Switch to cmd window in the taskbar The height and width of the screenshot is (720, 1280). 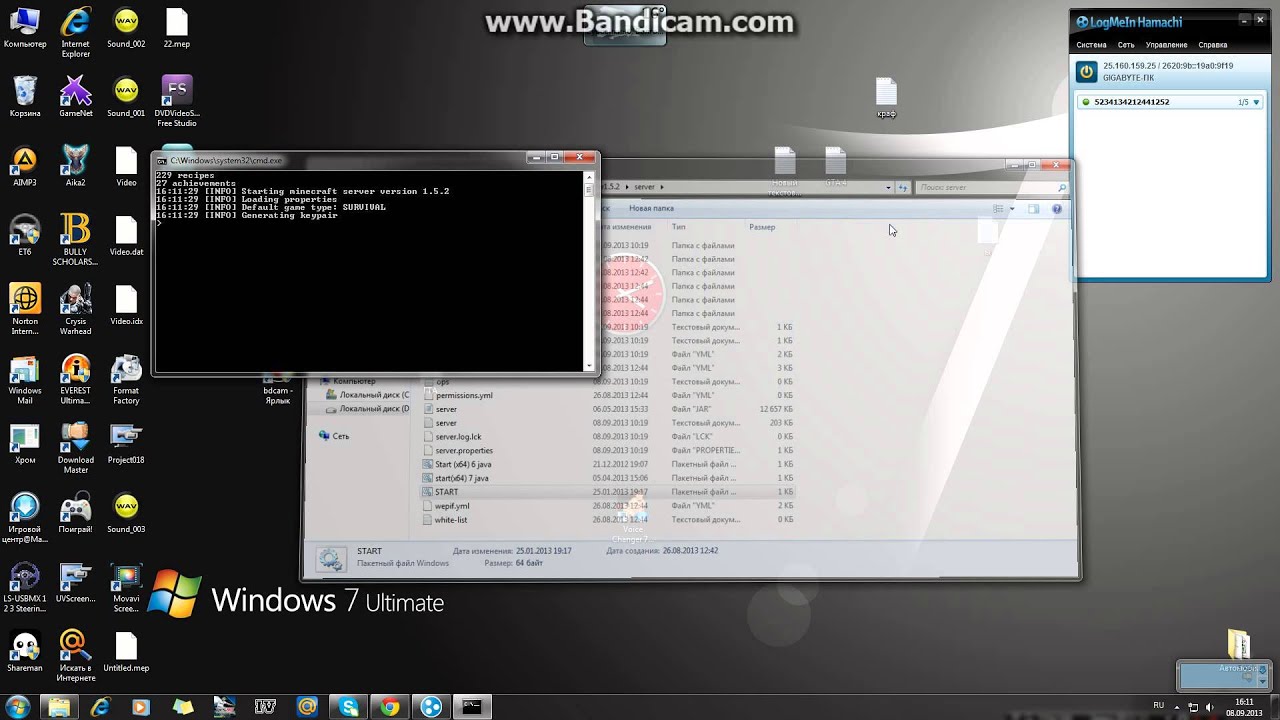pos(472,707)
